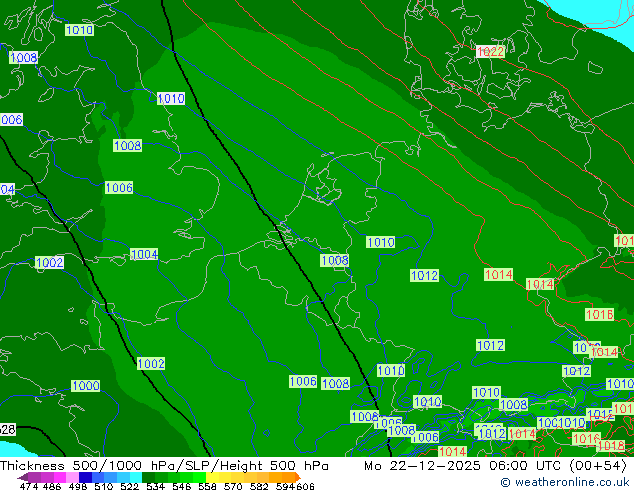Open the weatheronline.co.uk copyright link

[x=565, y=482]
